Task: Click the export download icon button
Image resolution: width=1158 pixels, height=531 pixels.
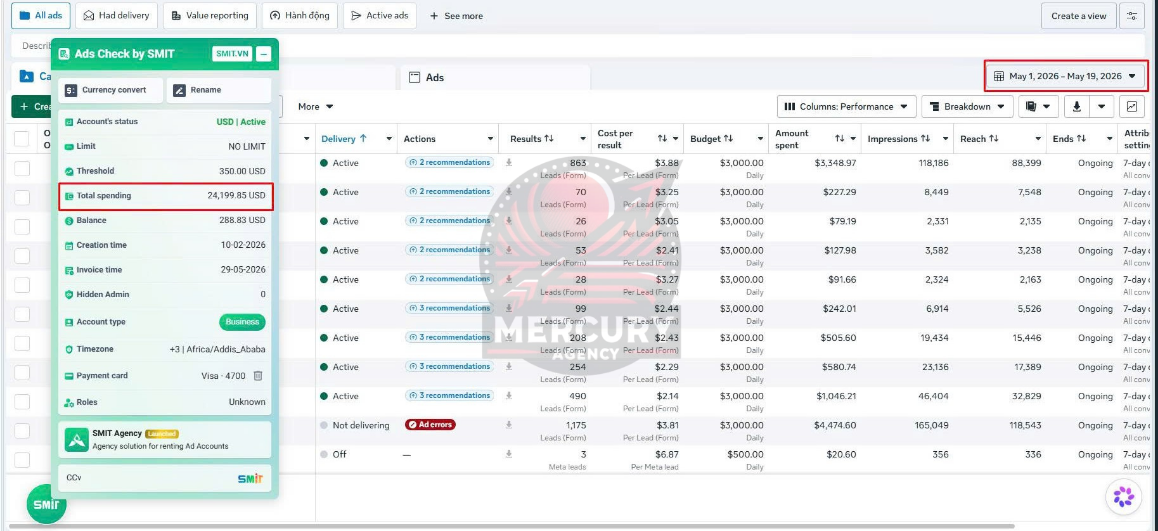Action: (1076, 106)
